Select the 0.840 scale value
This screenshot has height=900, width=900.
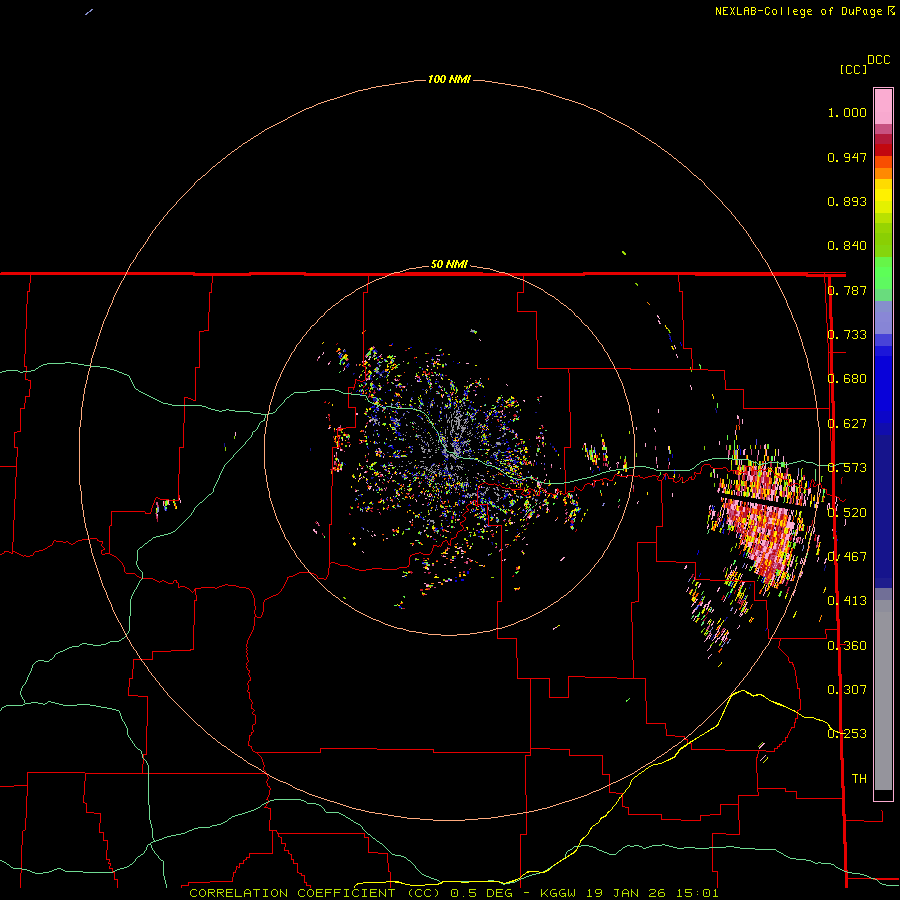847,246
